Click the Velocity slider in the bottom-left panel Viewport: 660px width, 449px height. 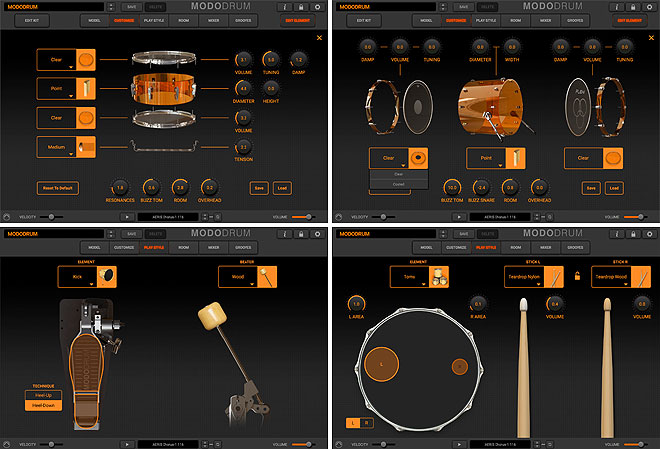(x=50, y=444)
